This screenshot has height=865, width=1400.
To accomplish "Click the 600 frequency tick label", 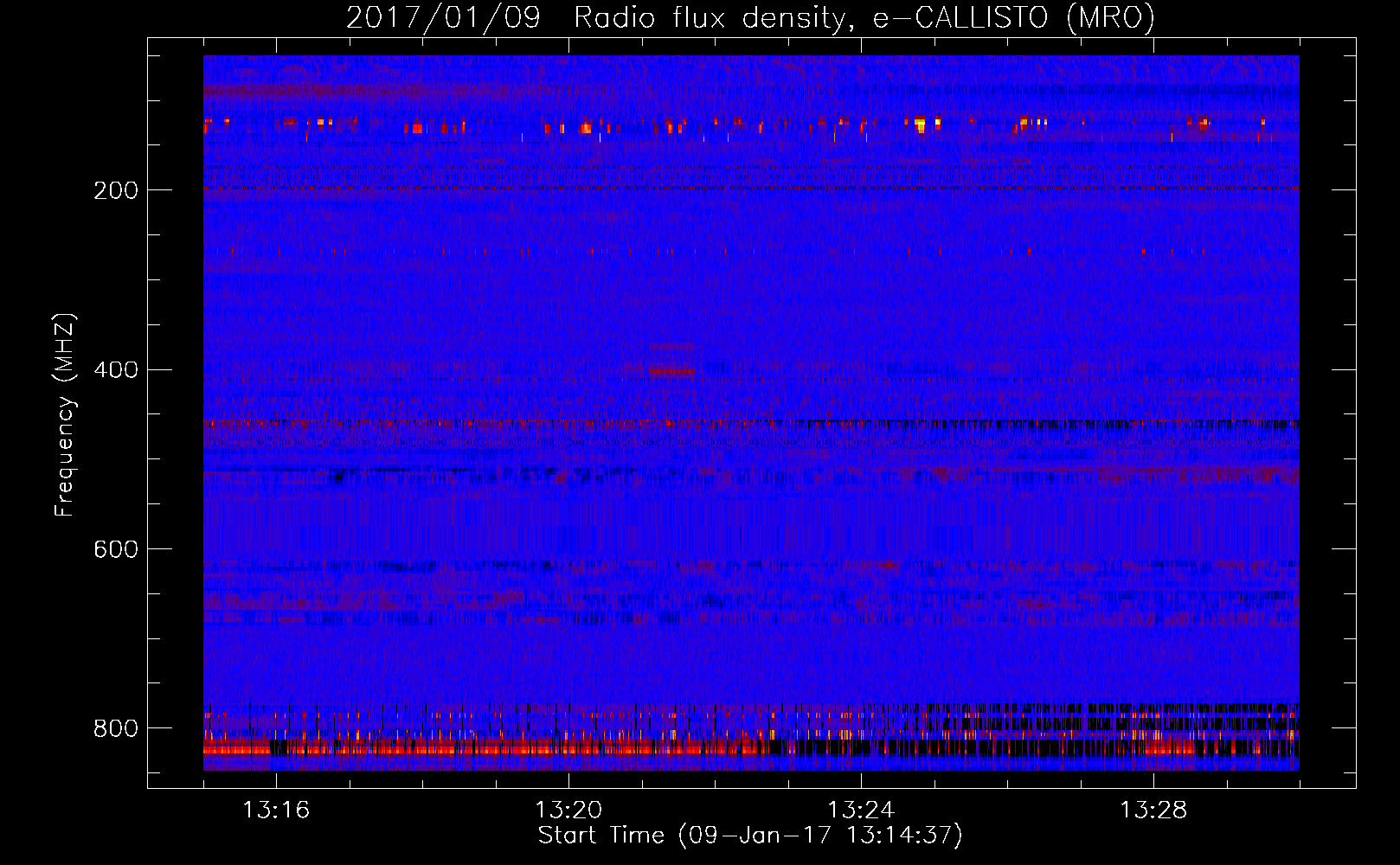I will click(116, 550).
